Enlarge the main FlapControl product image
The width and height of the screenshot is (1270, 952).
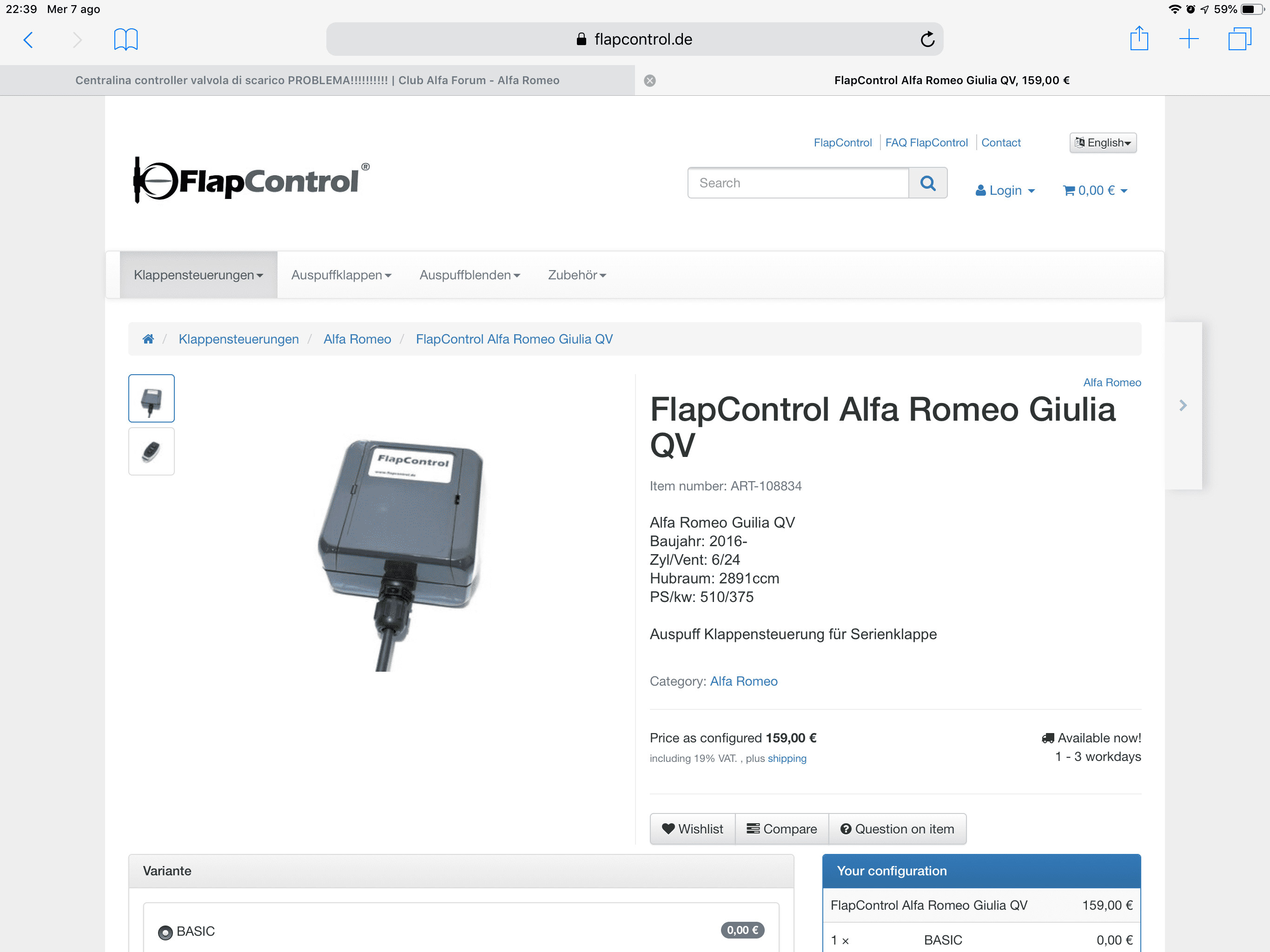[x=401, y=554]
